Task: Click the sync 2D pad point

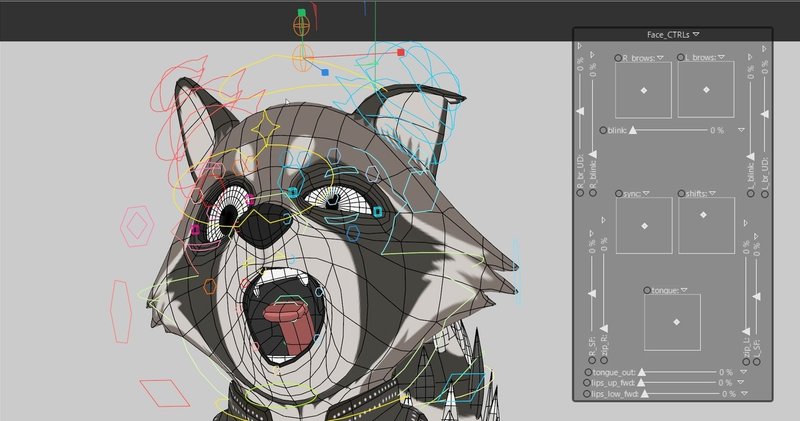Action: [644, 226]
